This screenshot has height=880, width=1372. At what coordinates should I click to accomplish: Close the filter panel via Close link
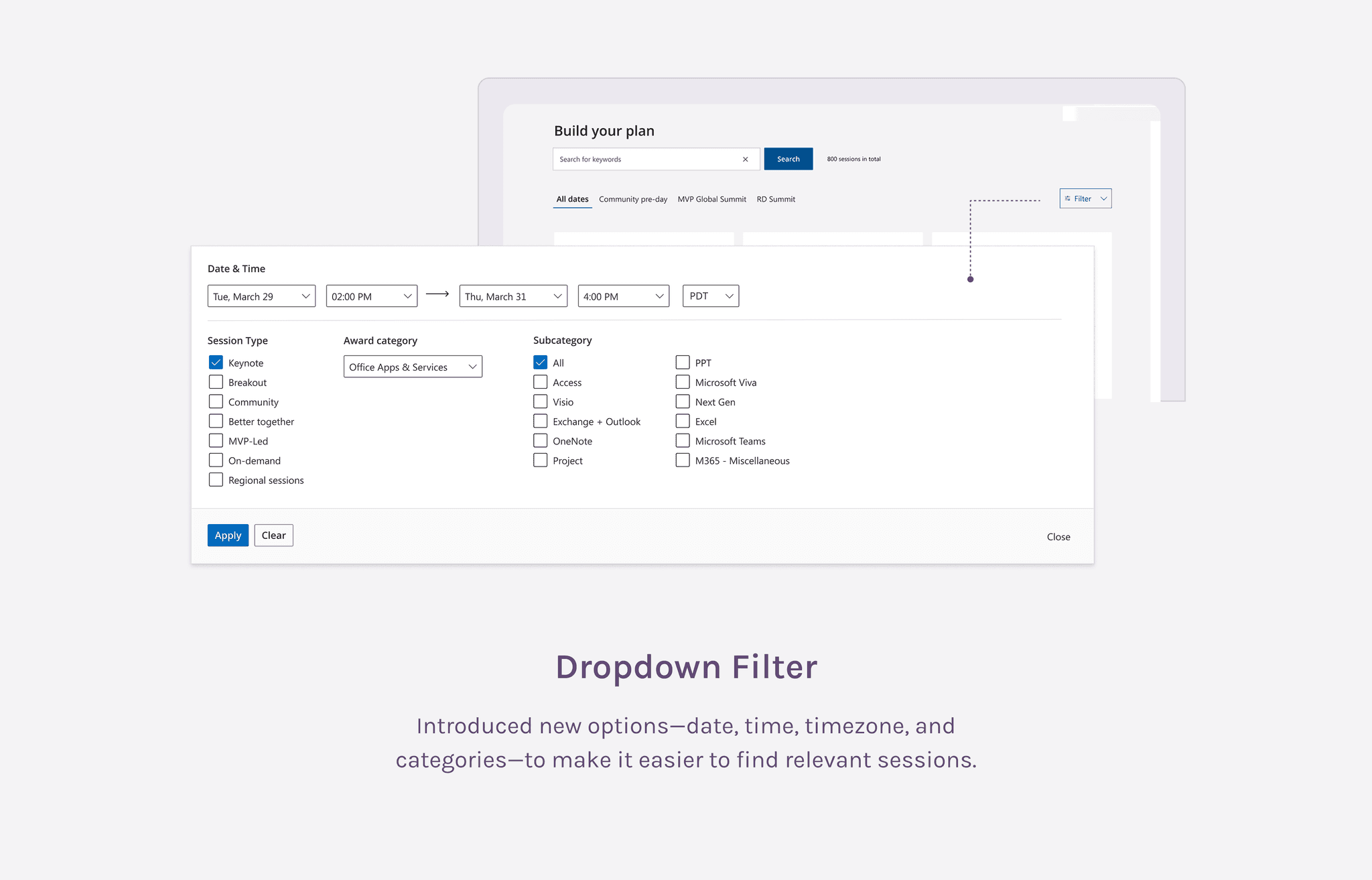[x=1058, y=537]
